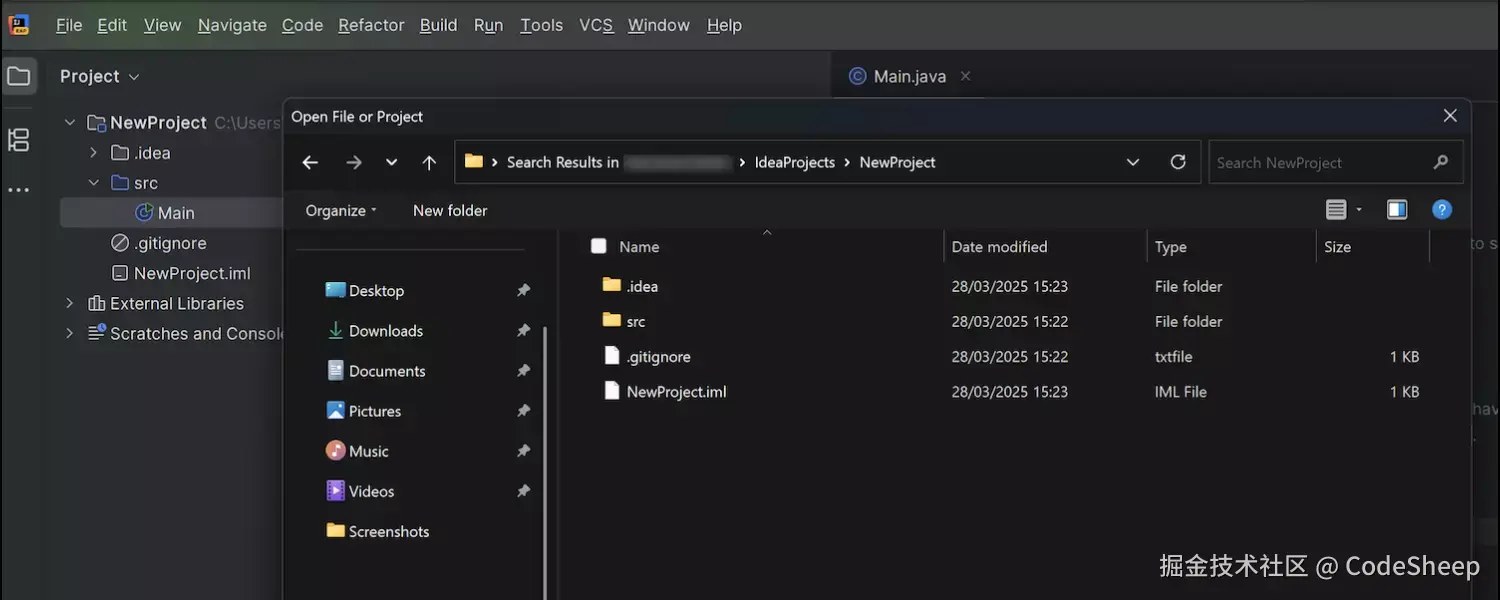Refresh the NewProject folder listing

point(1178,162)
